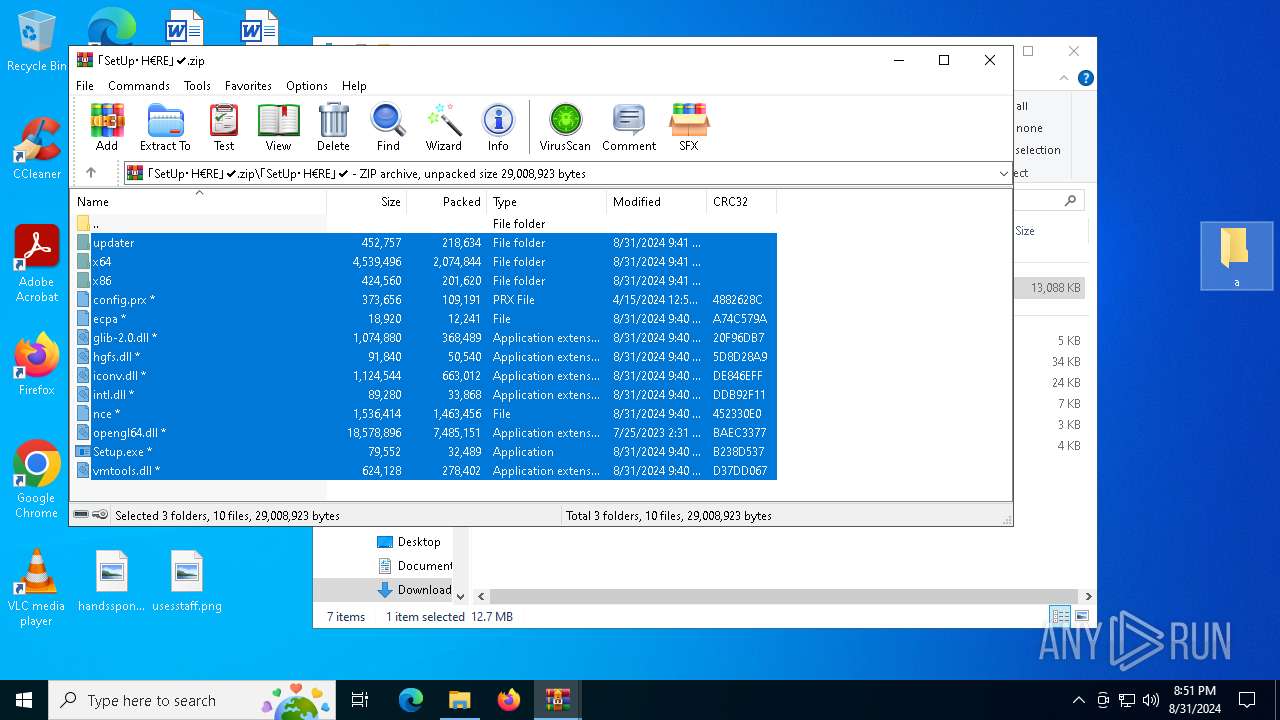
Task: Show hidden system tray icons
Action: tap(1078, 700)
